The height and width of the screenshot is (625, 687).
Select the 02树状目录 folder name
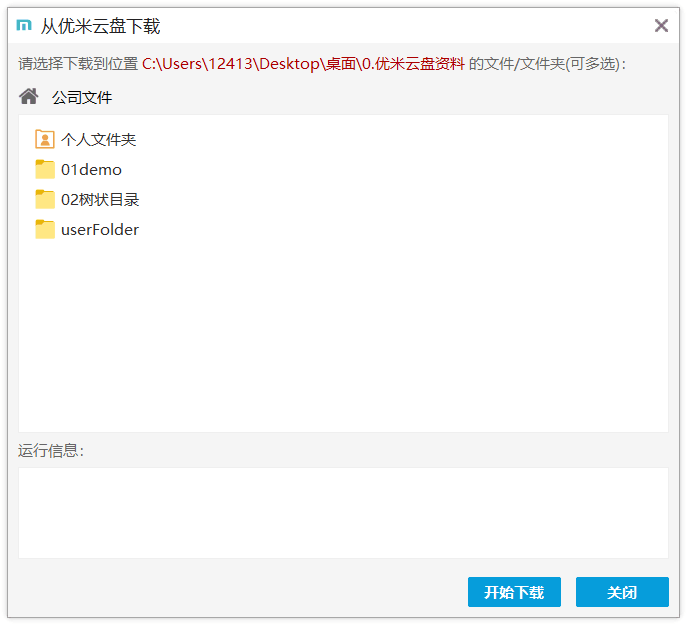(100, 200)
